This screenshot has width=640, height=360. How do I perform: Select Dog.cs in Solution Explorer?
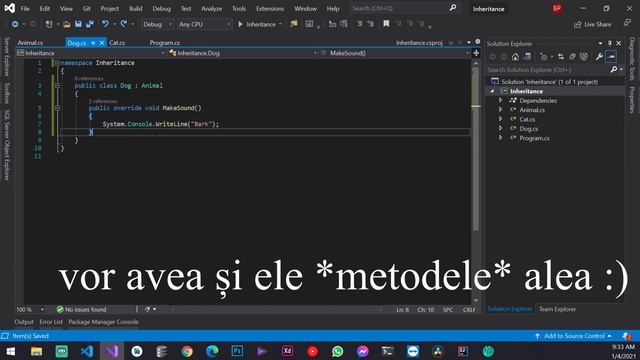529,129
